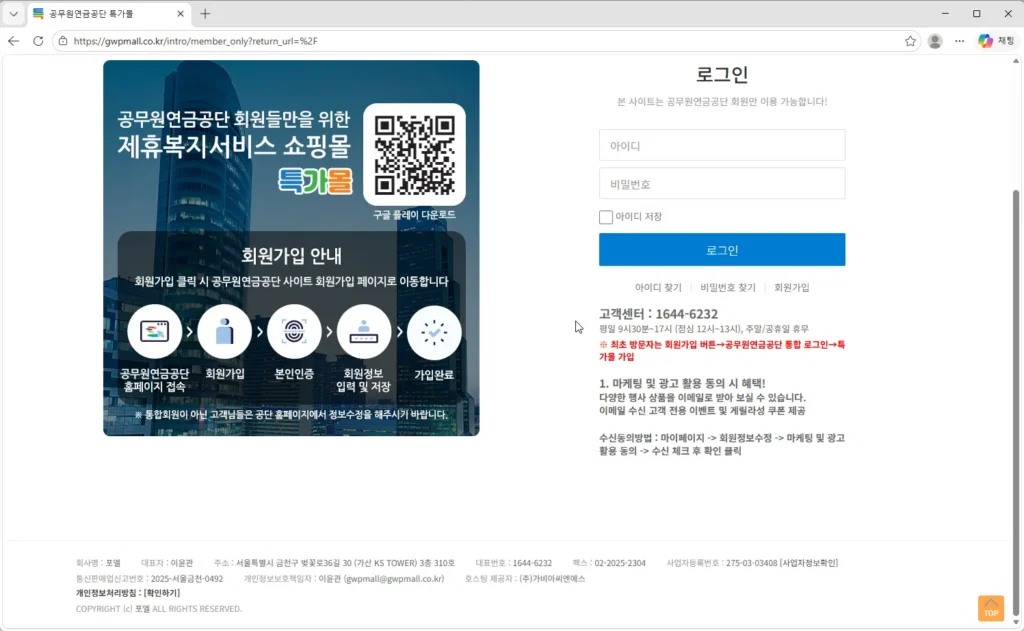Click the orange TOP scroll-up icon
Image resolution: width=1024 pixels, height=631 pixels.
[990, 608]
